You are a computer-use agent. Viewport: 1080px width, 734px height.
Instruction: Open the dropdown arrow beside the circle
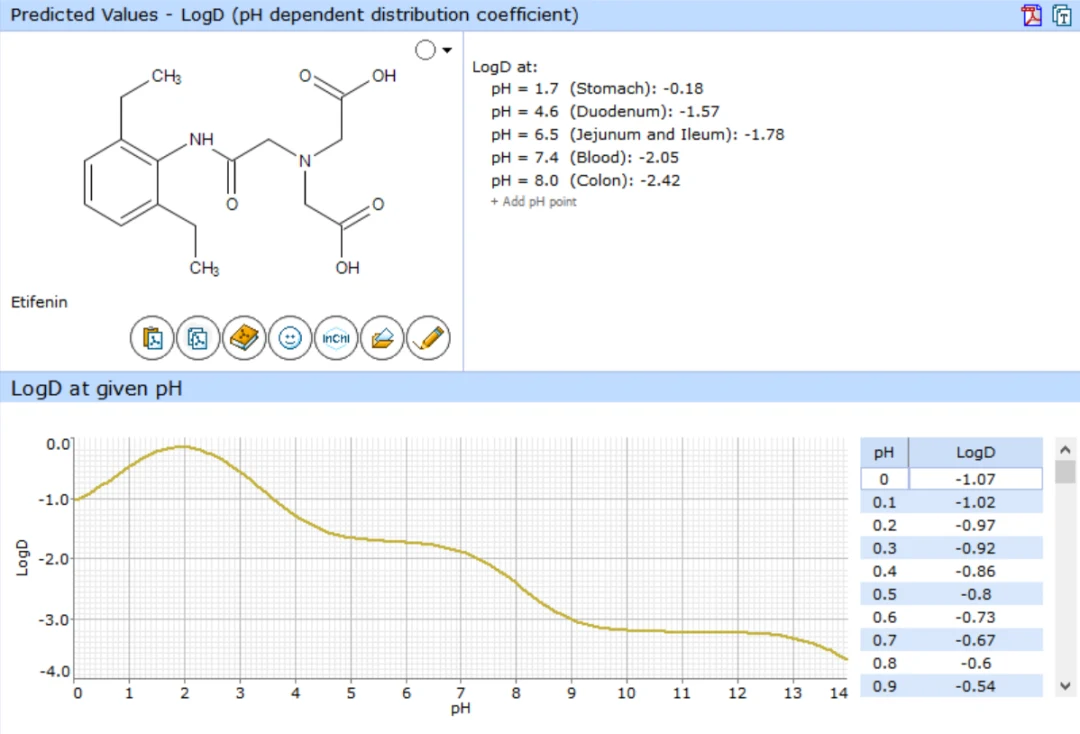447,50
